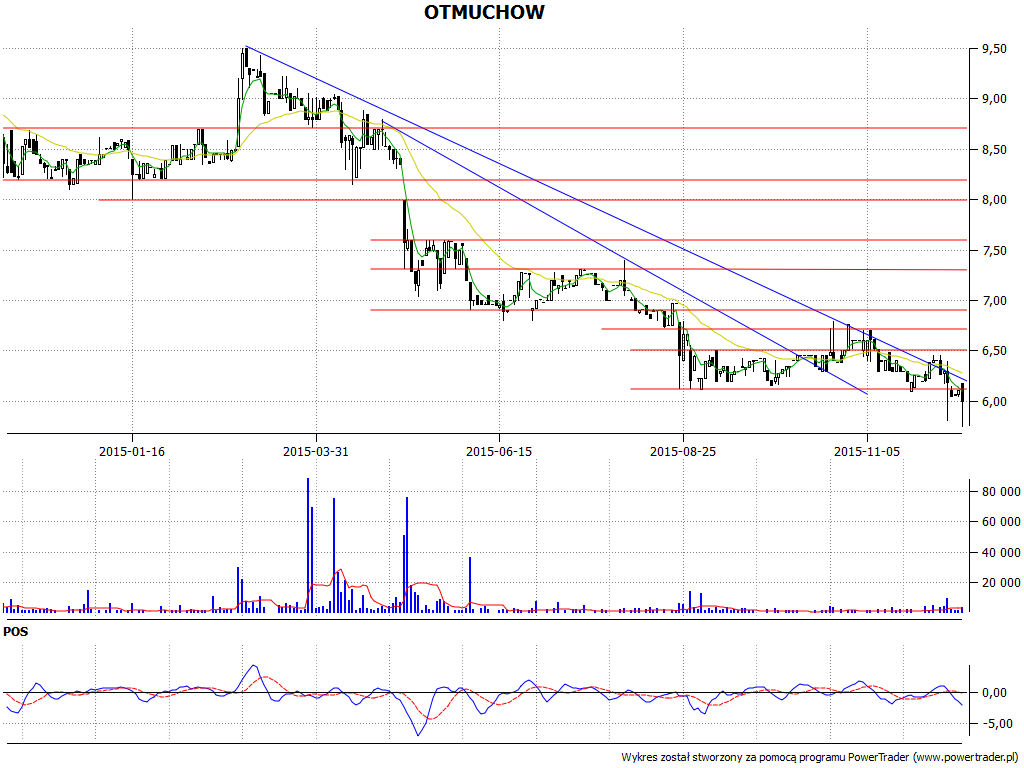The height and width of the screenshot is (768, 1024).
Task: Click the 2015-06-15 date label
Action: (499, 451)
